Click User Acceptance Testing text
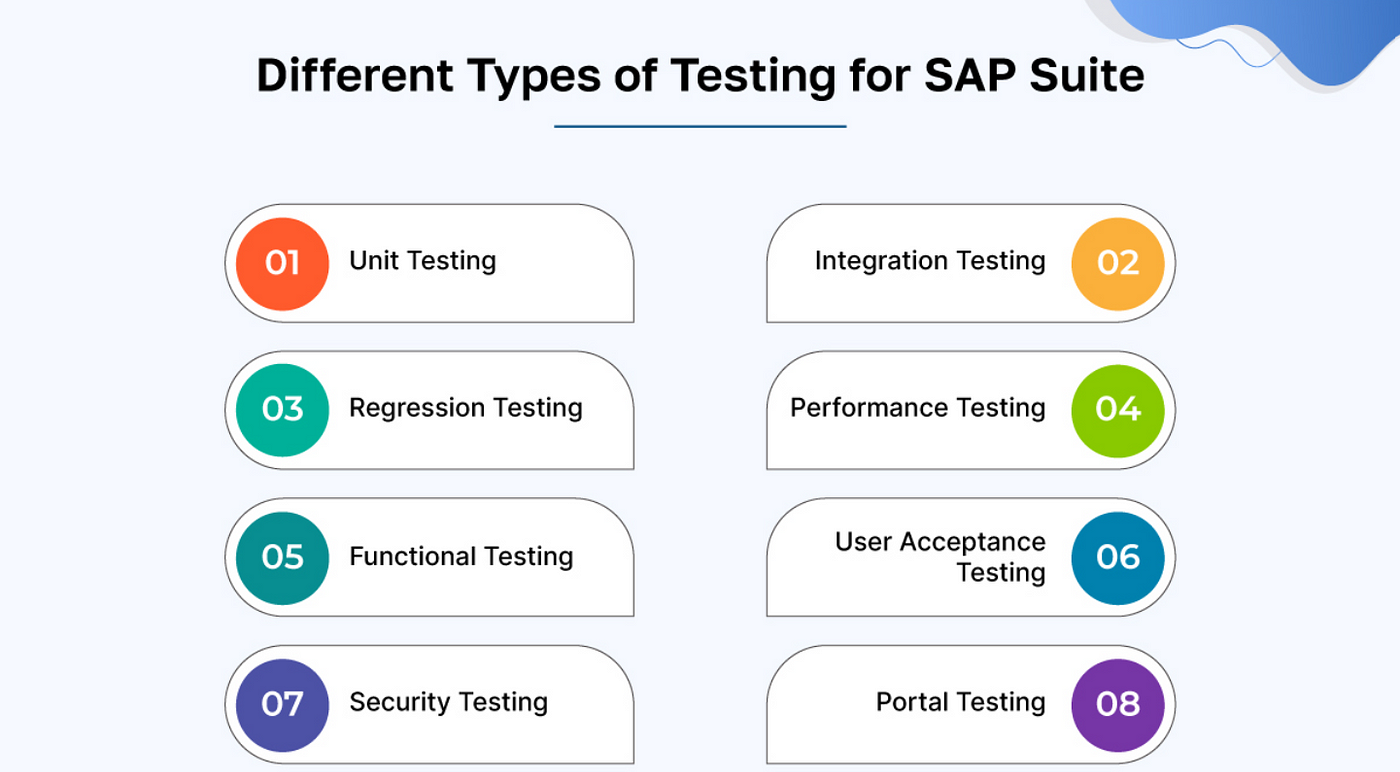The image size is (1400, 772). tap(940, 557)
